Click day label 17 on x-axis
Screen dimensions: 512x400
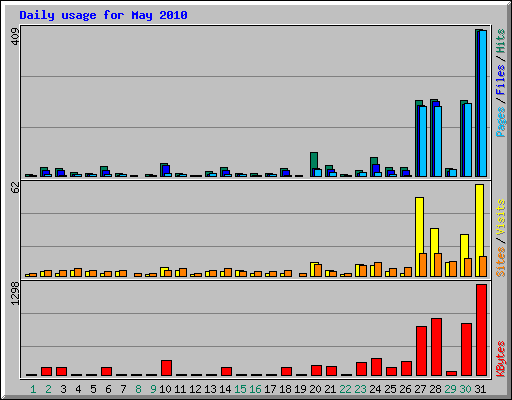[270, 389]
